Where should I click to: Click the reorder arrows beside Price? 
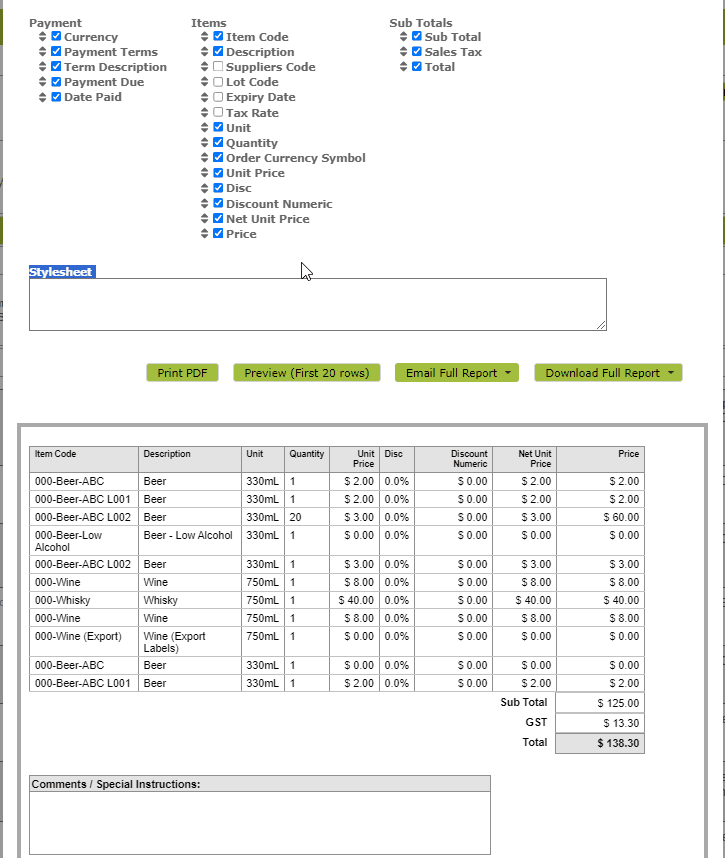[205, 234]
